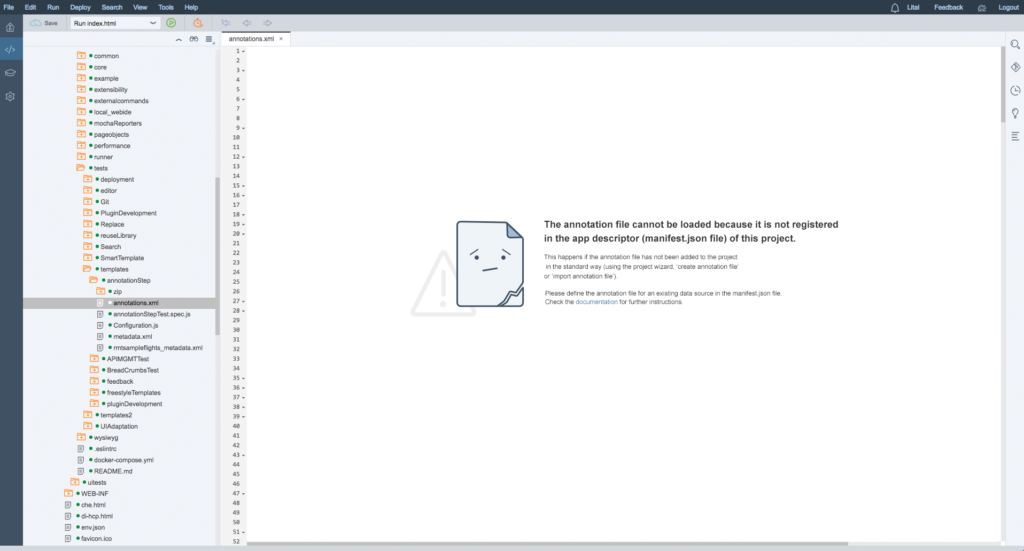Expand the zip folder
This screenshot has width=1024, height=551.
tap(101, 291)
